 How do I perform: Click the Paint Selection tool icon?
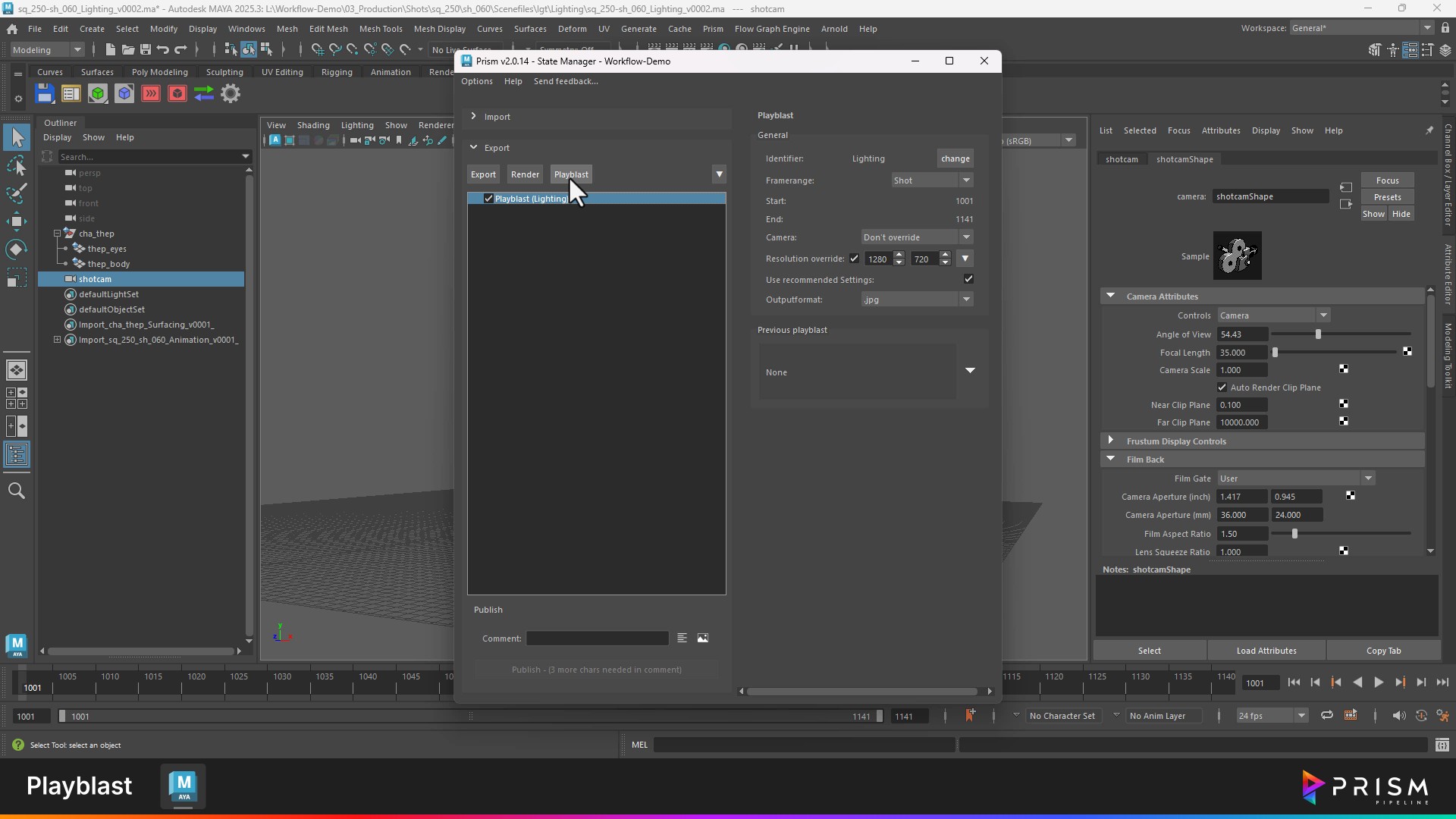pyautogui.click(x=17, y=193)
